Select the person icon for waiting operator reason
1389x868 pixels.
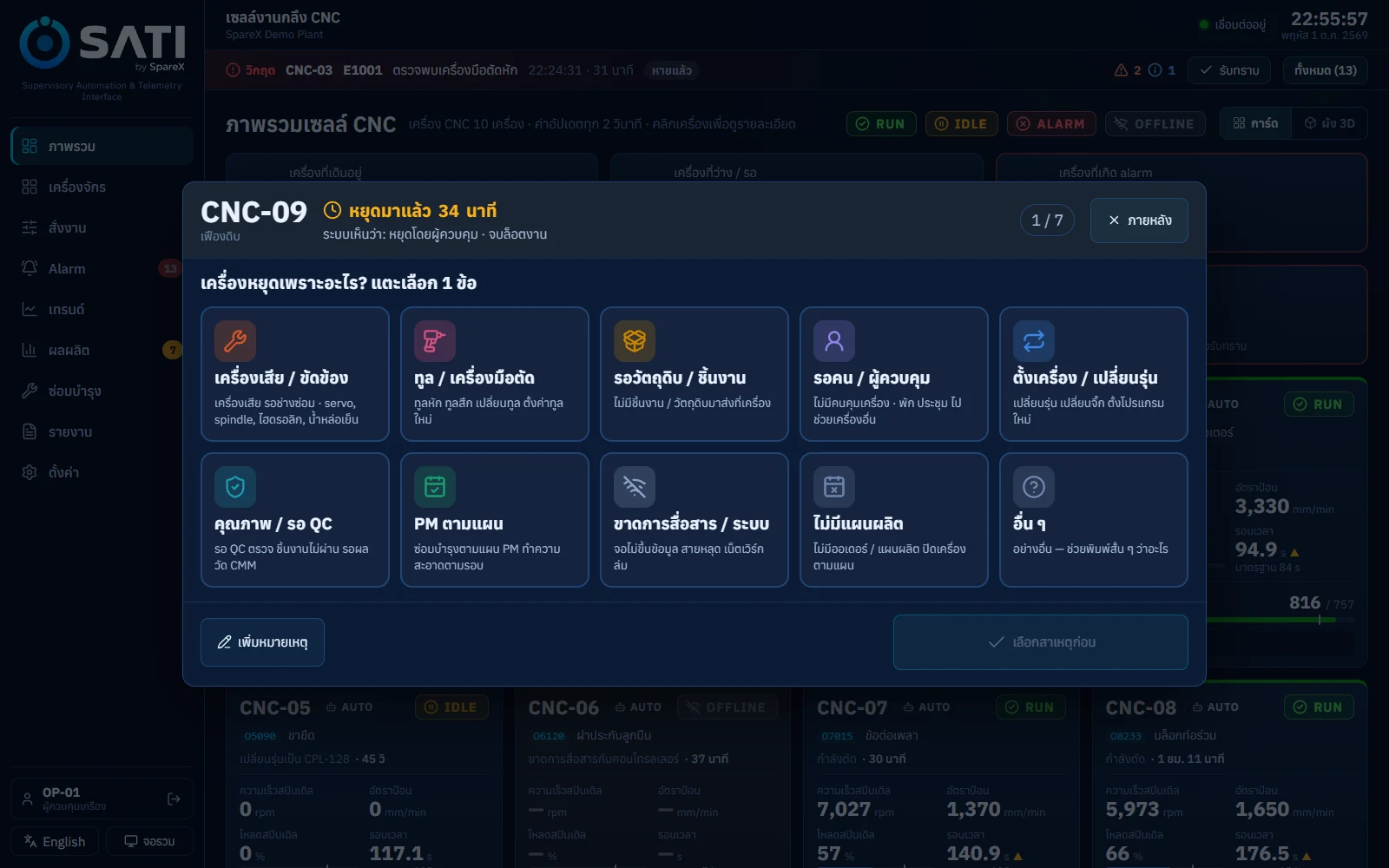[x=834, y=341]
